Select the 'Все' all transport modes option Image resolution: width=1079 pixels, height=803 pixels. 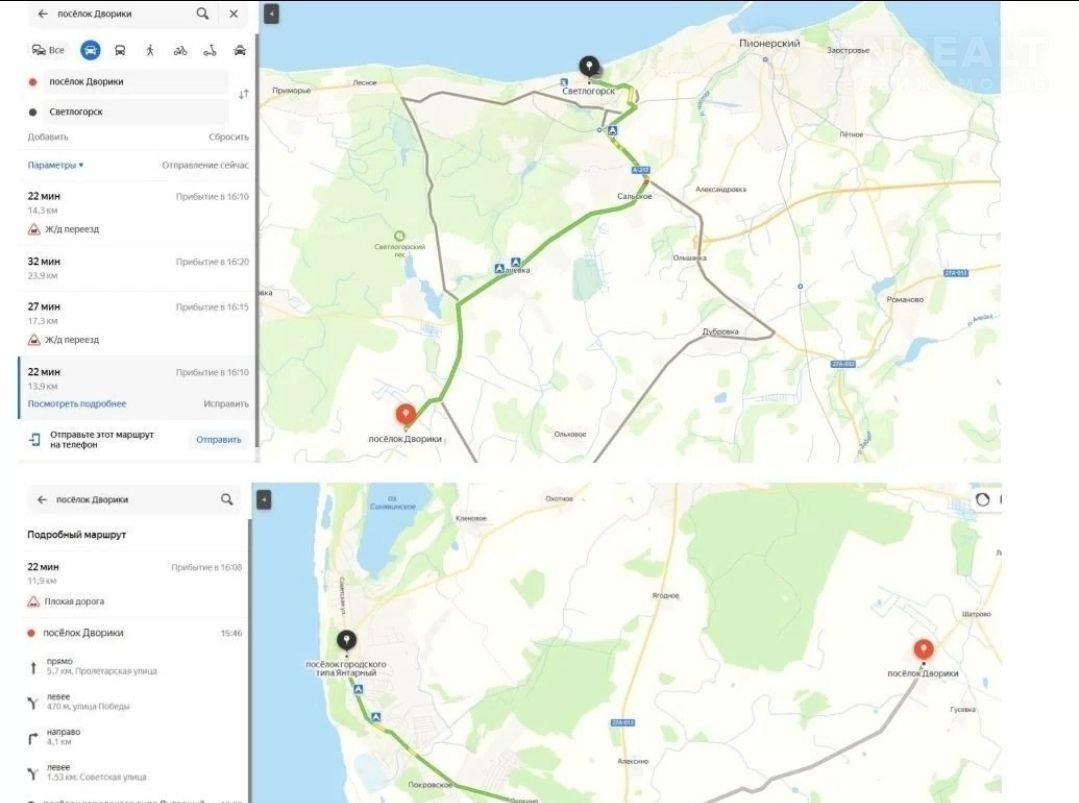point(48,50)
